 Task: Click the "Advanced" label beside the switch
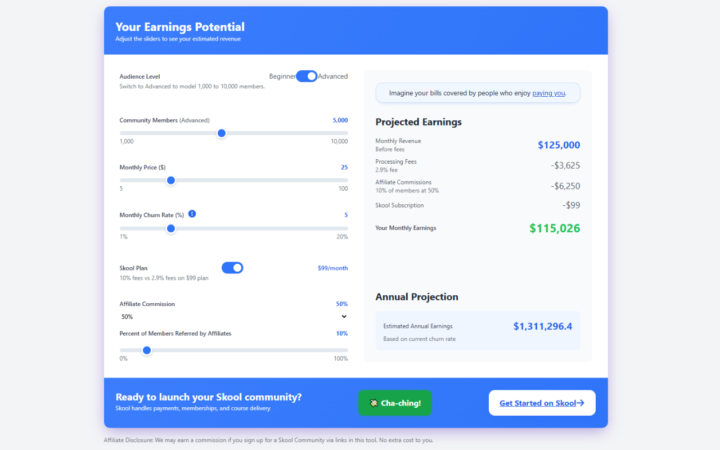click(333, 76)
